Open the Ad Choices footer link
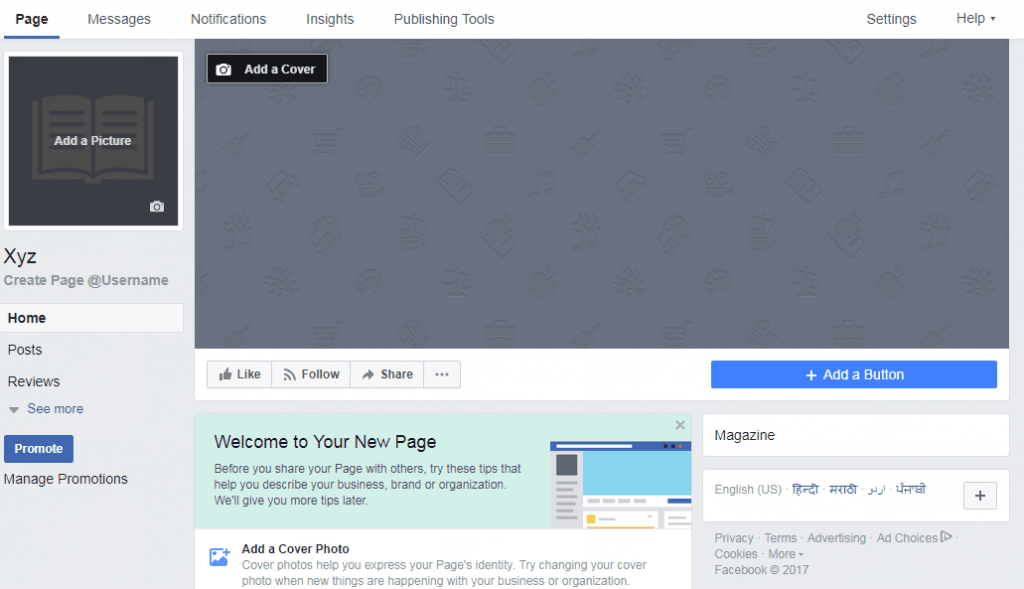 click(907, 538)
